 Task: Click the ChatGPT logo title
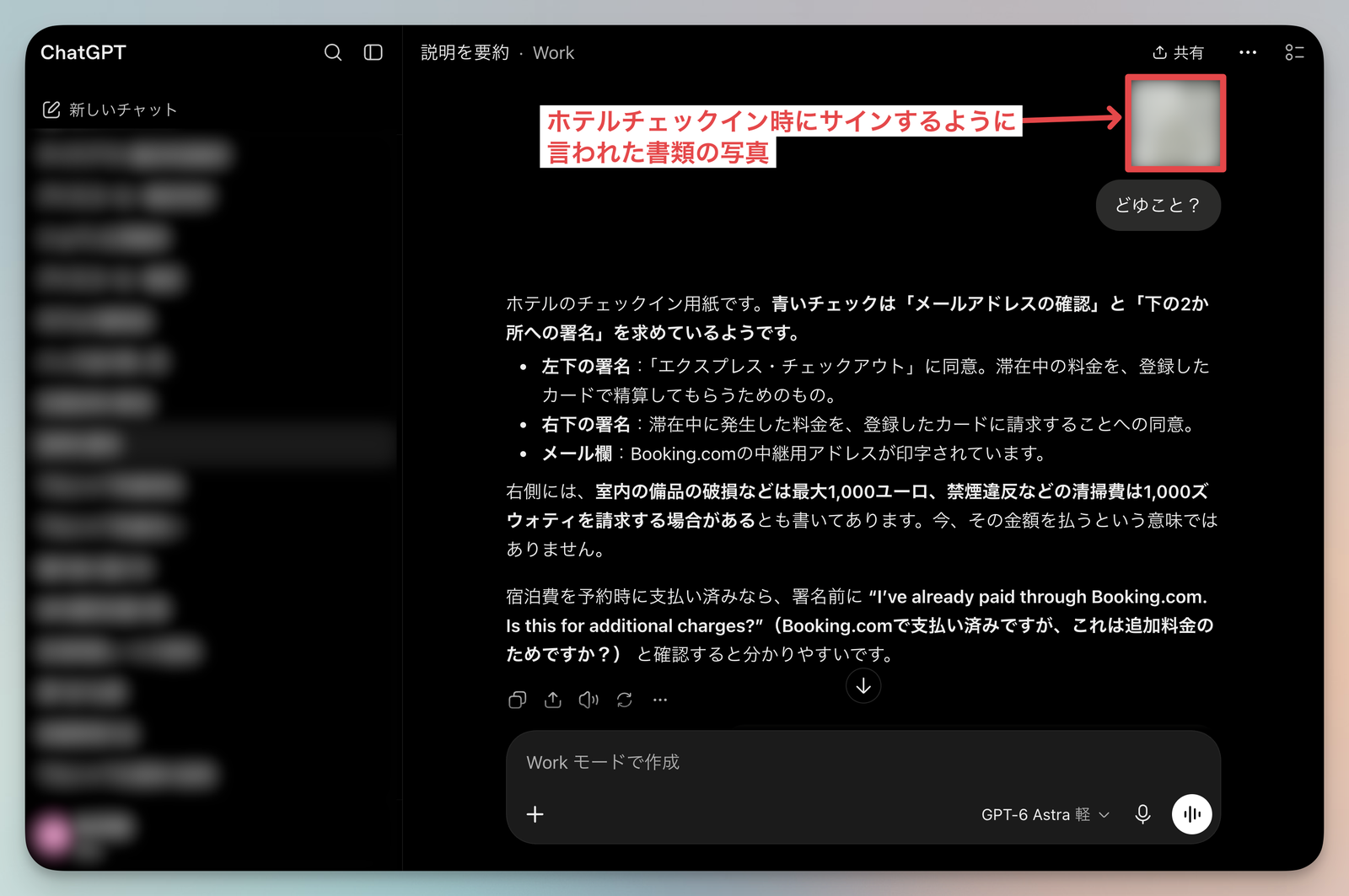[83, 52]
